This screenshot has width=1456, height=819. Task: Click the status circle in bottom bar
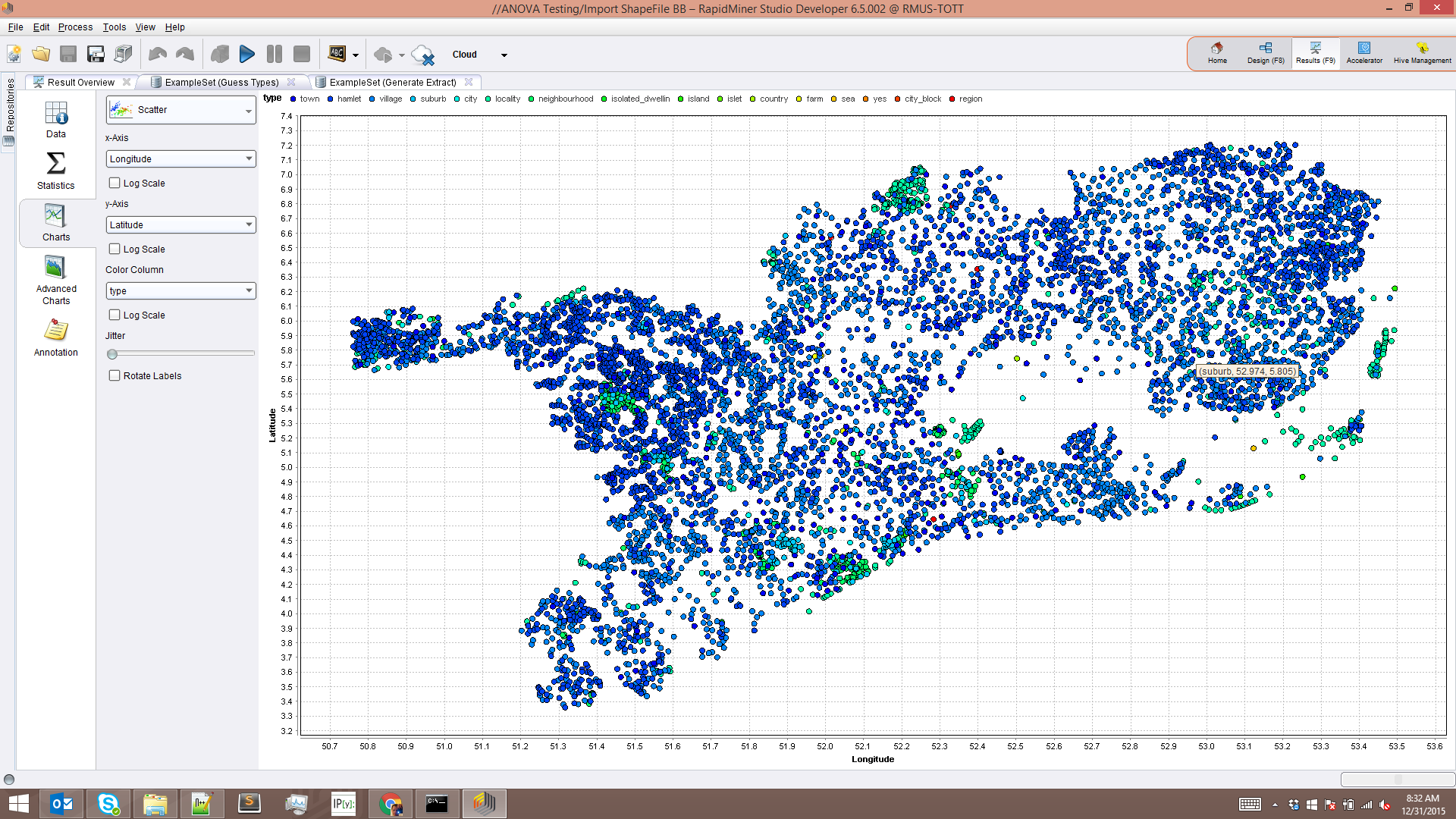[x=9, y=780]
